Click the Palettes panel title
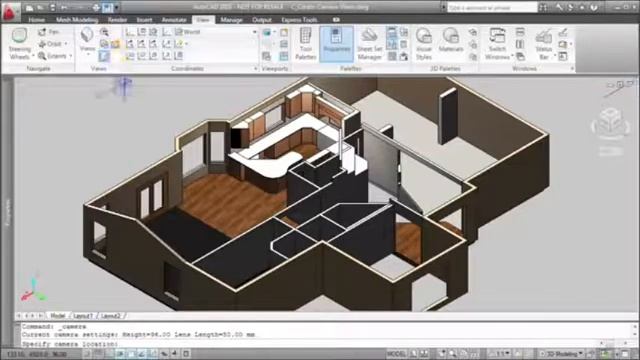The height and width of the screenshot is (360, 640). click(x=351, y=69)
